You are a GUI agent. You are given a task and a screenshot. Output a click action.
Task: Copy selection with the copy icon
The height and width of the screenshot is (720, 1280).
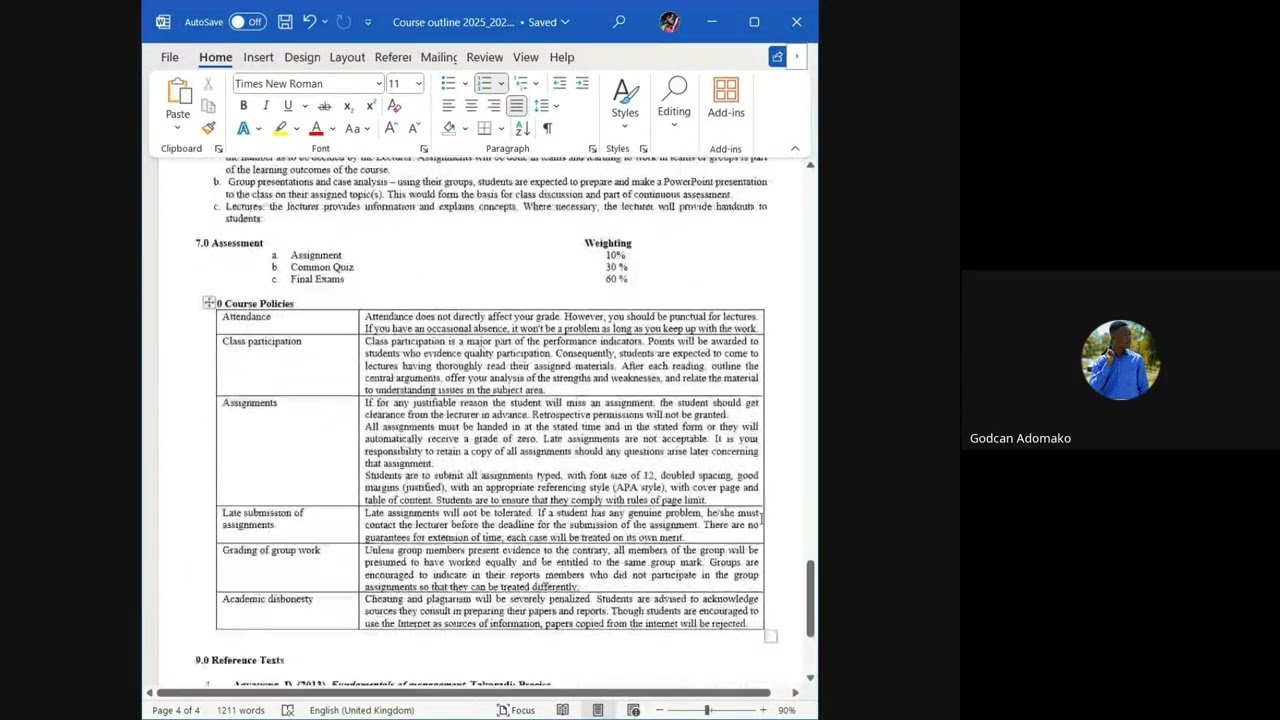pos(208,106)
